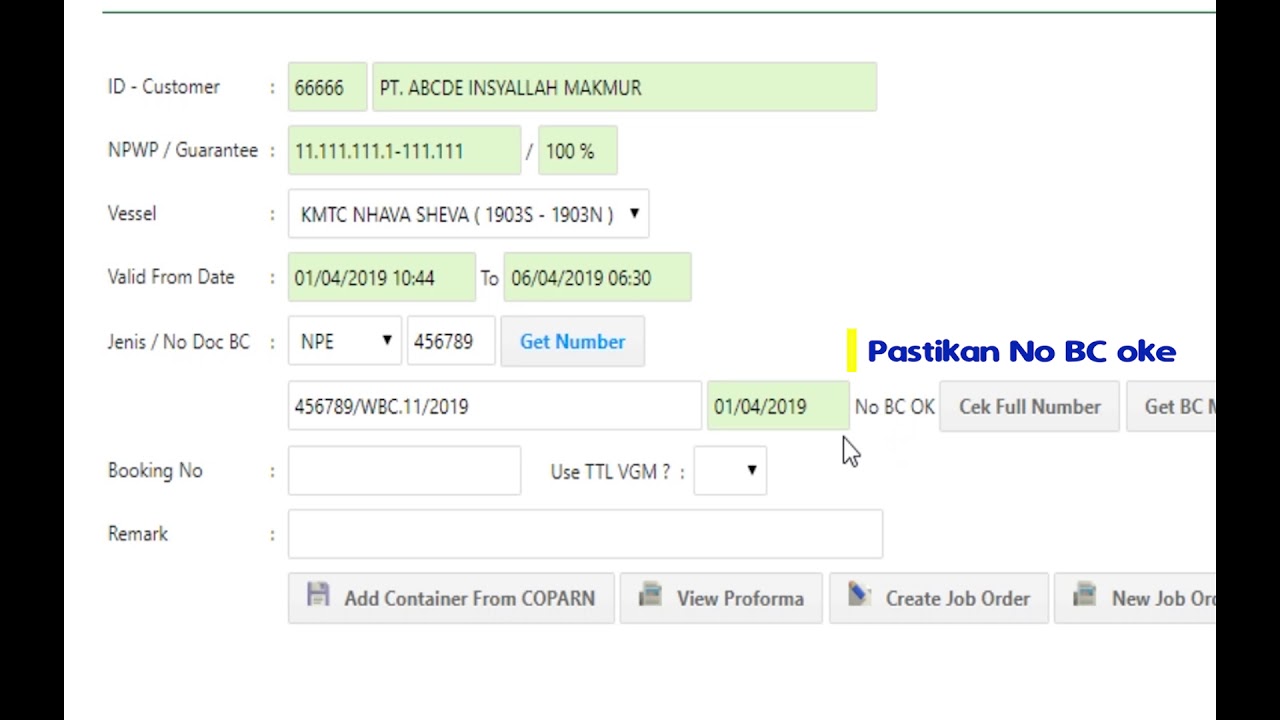
Task: Click the Booking No label
Action: (155, 470)
